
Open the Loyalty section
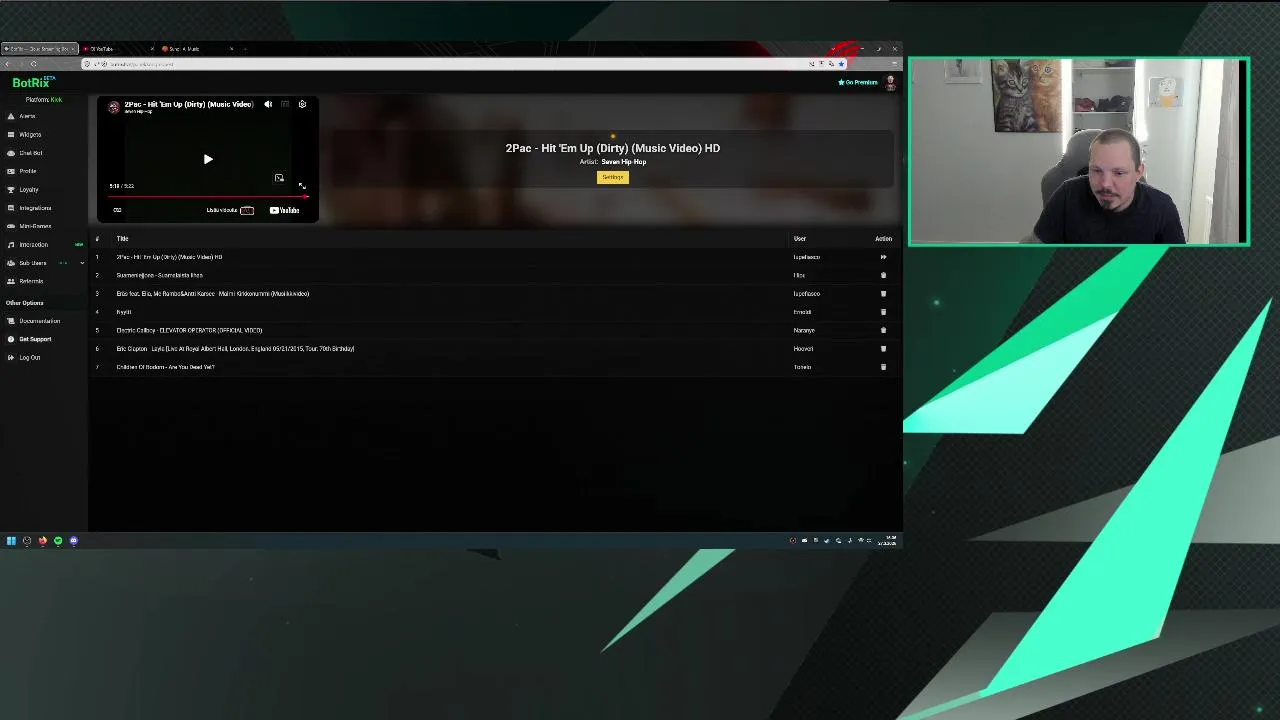[x=28, y=189]
